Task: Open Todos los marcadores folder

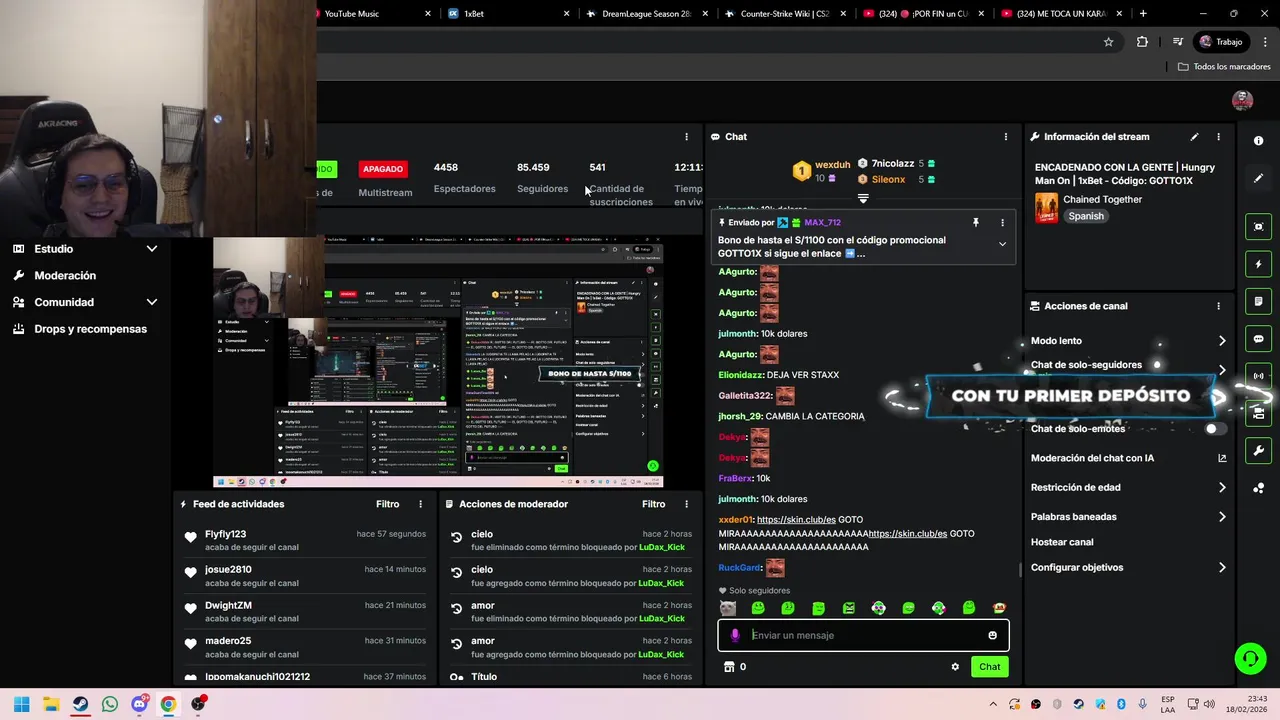Action: click(x=1224, y=67)
